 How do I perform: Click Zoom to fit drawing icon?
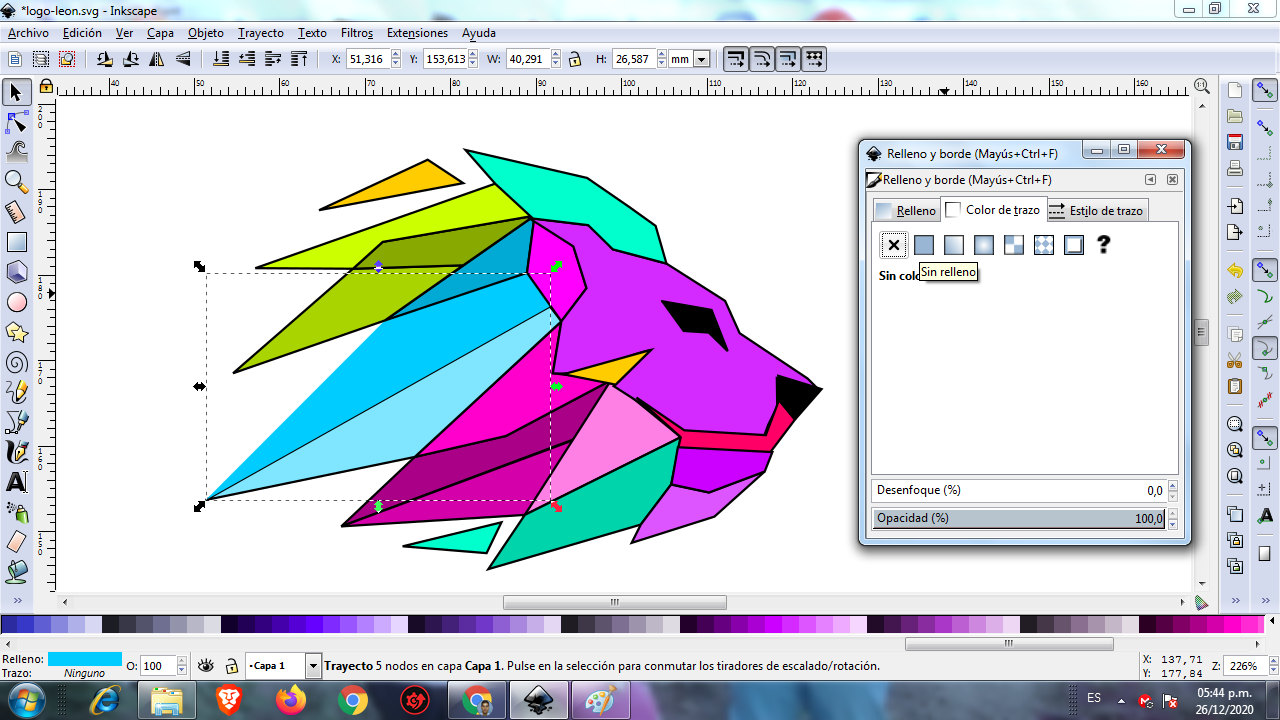click(1235, 450)
